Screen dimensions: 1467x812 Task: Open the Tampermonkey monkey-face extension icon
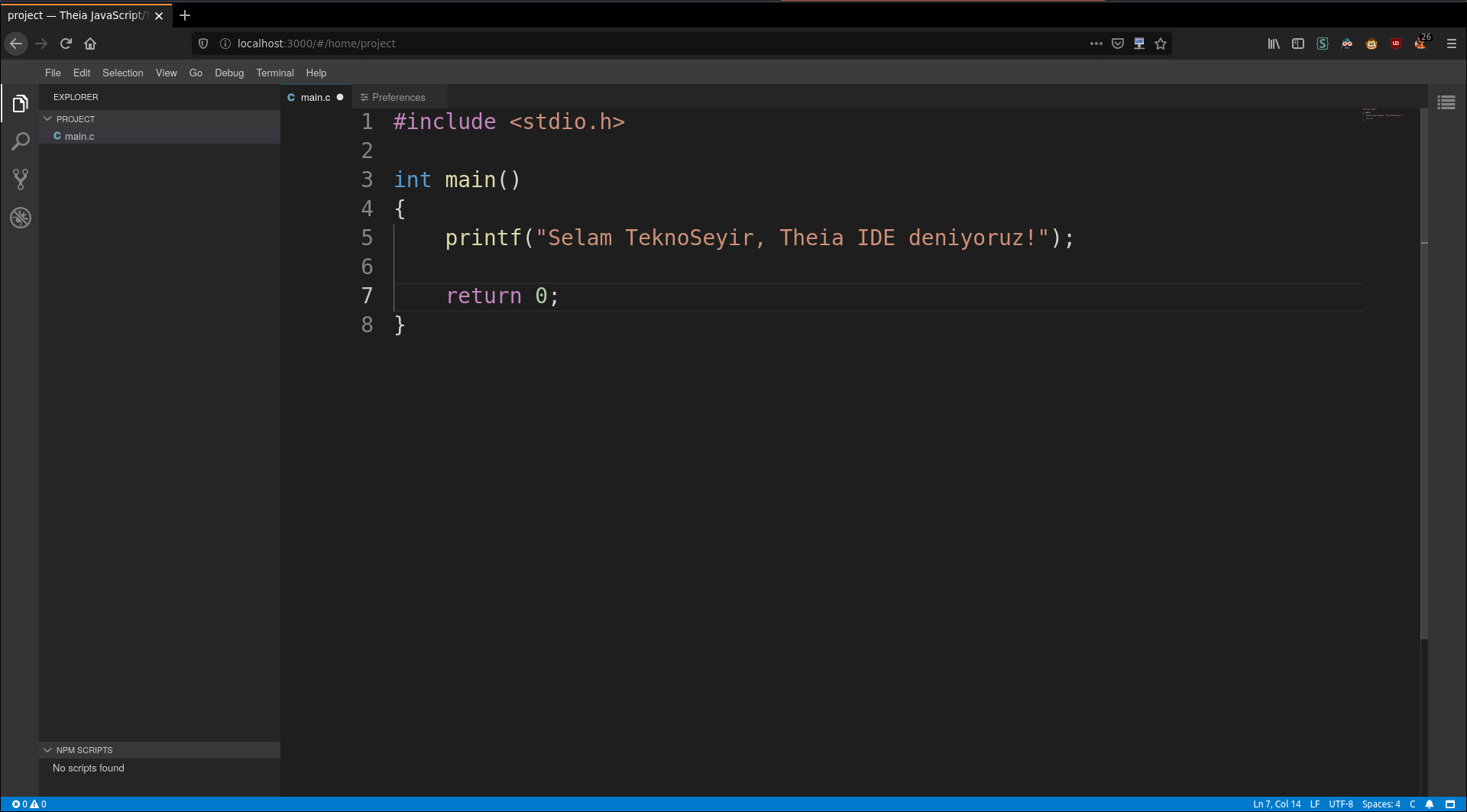click(x=1371, y=44)
